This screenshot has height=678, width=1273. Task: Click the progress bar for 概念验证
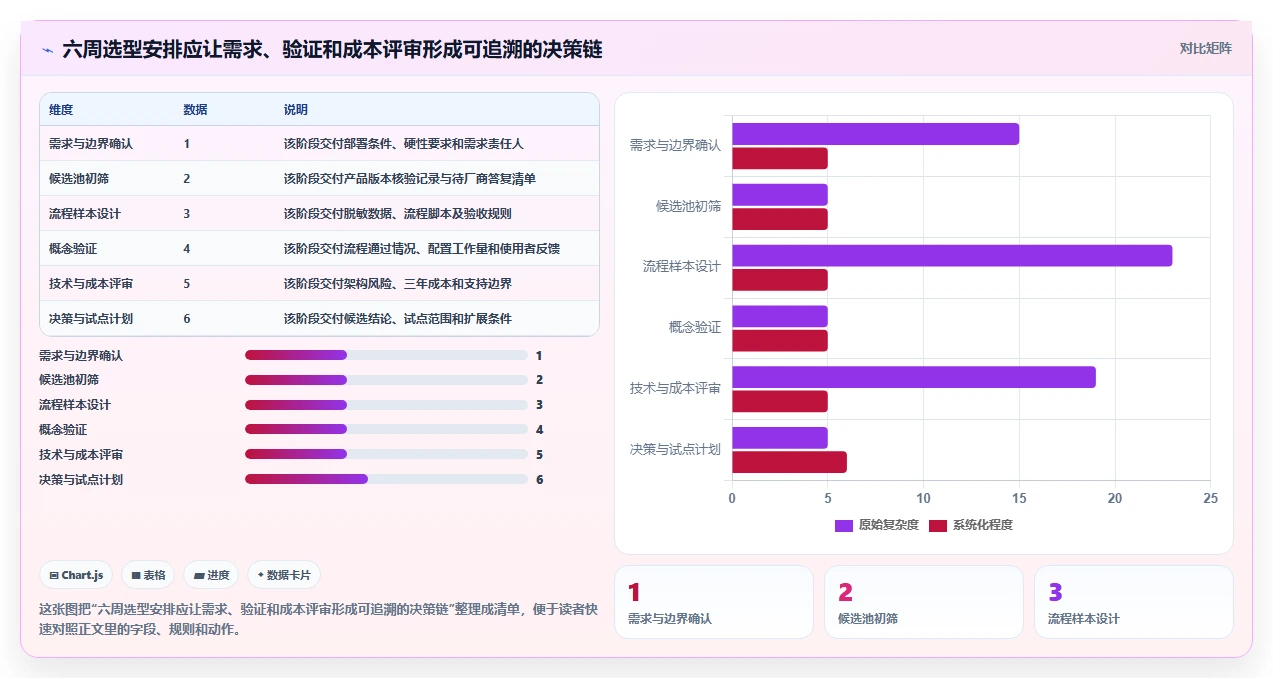tap(386, 429)
